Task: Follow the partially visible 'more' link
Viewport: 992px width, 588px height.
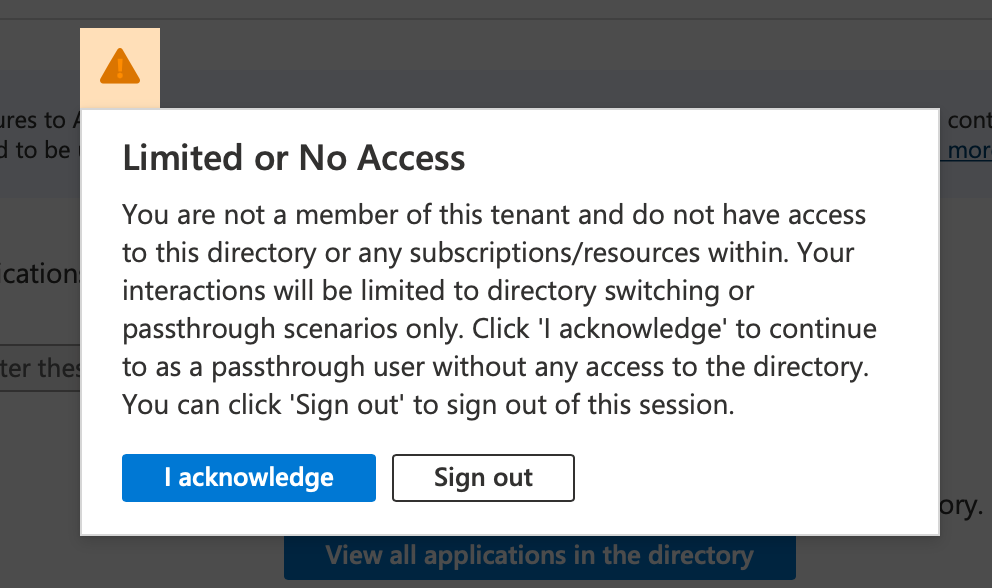Action: click(x=967, y=150)
